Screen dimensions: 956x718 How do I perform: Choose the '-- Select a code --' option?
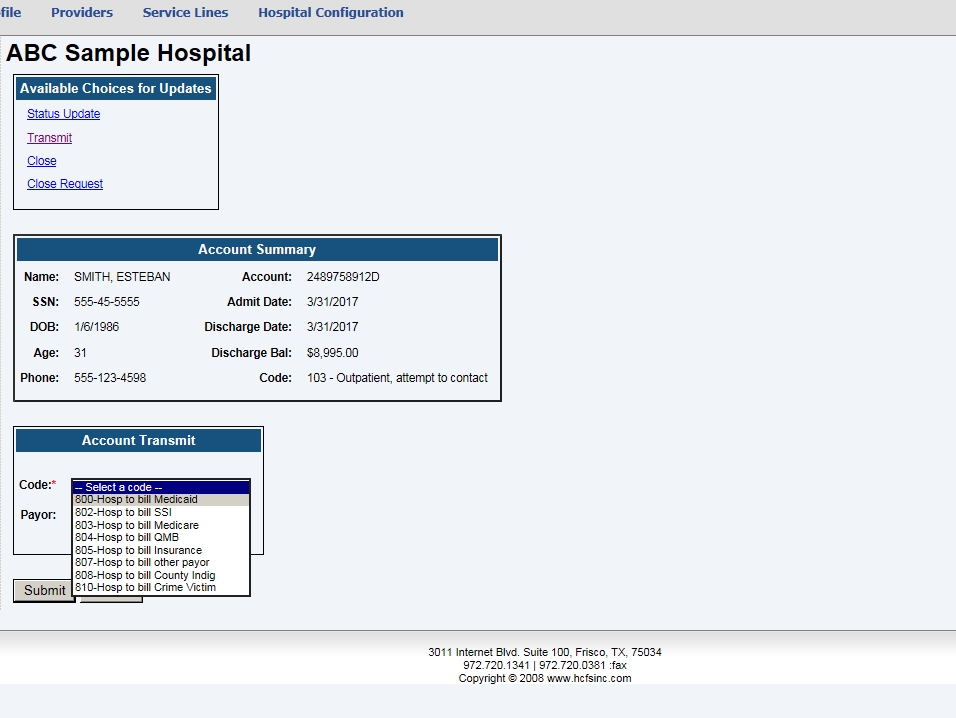point(160,487)
